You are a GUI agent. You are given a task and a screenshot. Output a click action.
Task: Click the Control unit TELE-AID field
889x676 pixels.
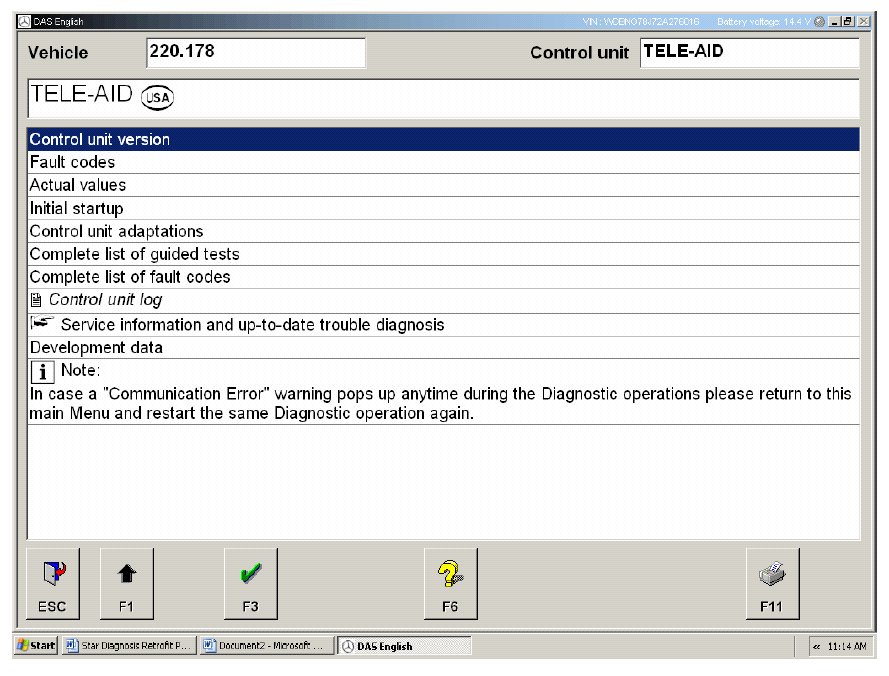[x=748, y=52]
